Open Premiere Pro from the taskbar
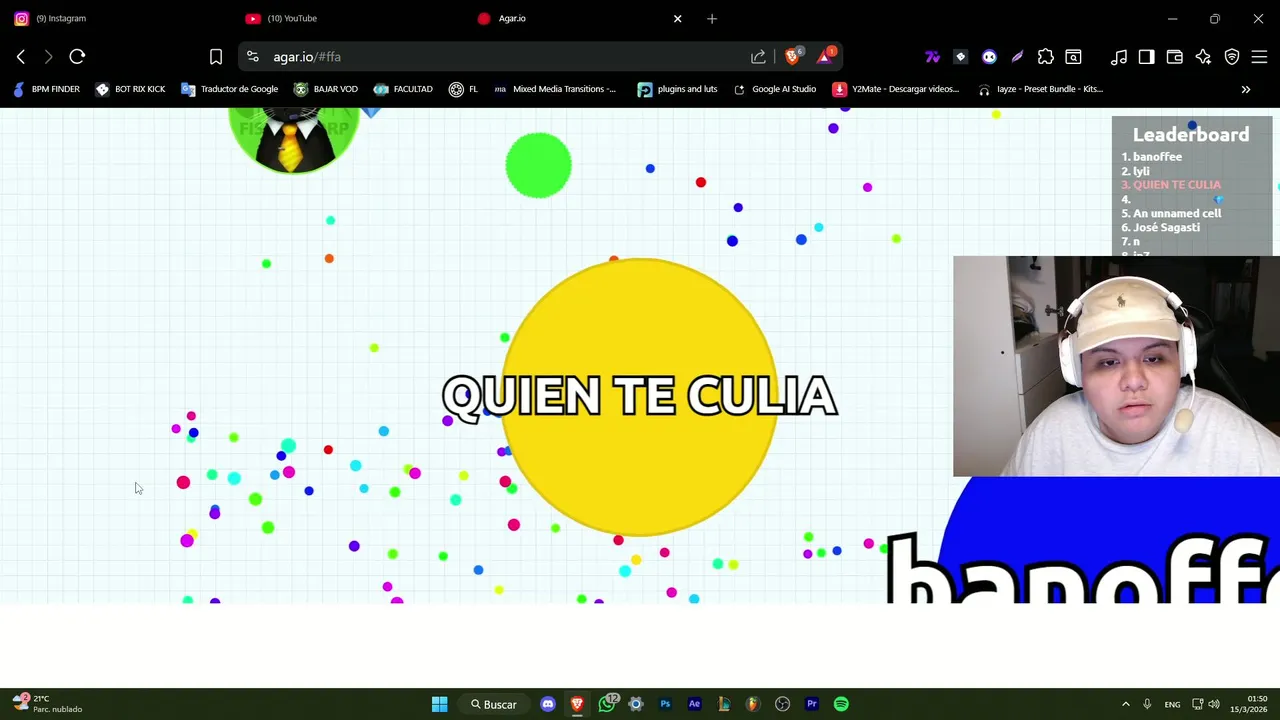 (812, 704)
